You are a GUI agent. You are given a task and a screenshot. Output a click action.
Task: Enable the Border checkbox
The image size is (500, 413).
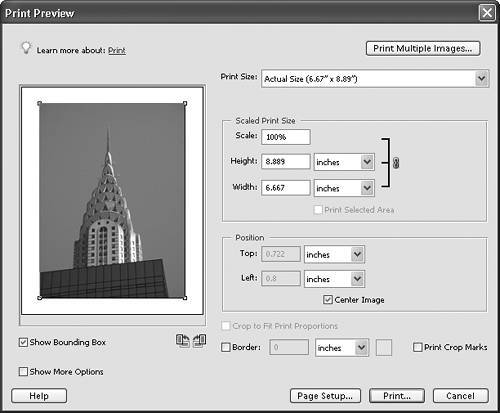[226, 347]
